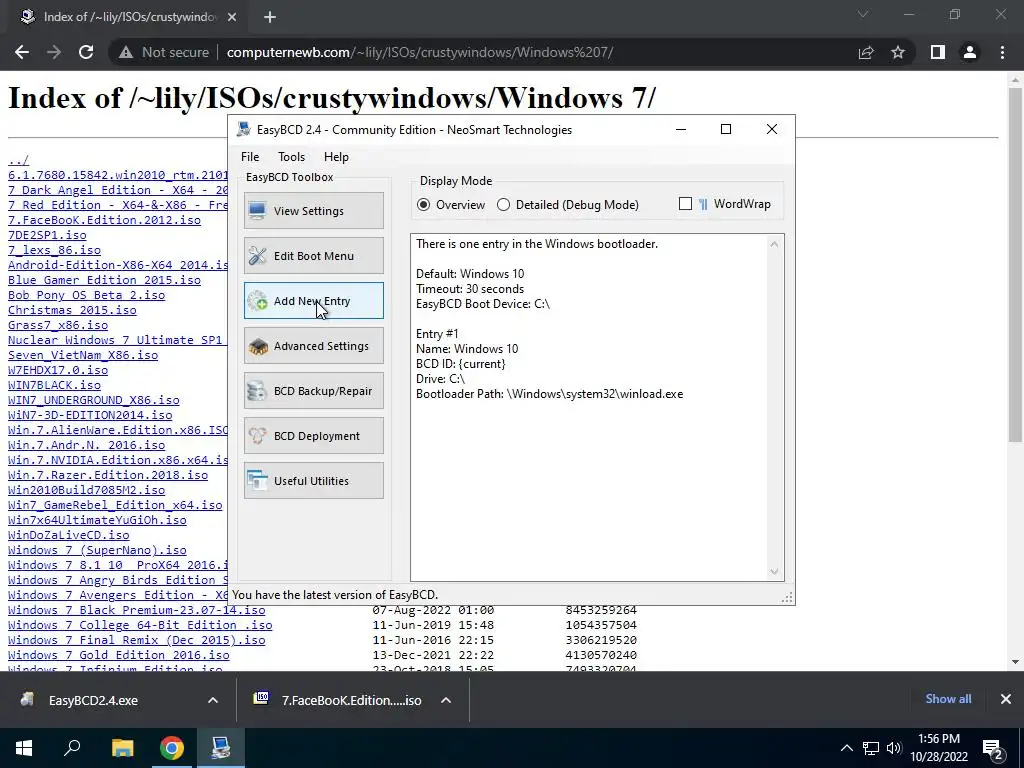The height and width of the screenshot is (768, 1024).
Task: Open the 7.FaceBooK.Edition.2012.iso link
Action: pos(104,219)
